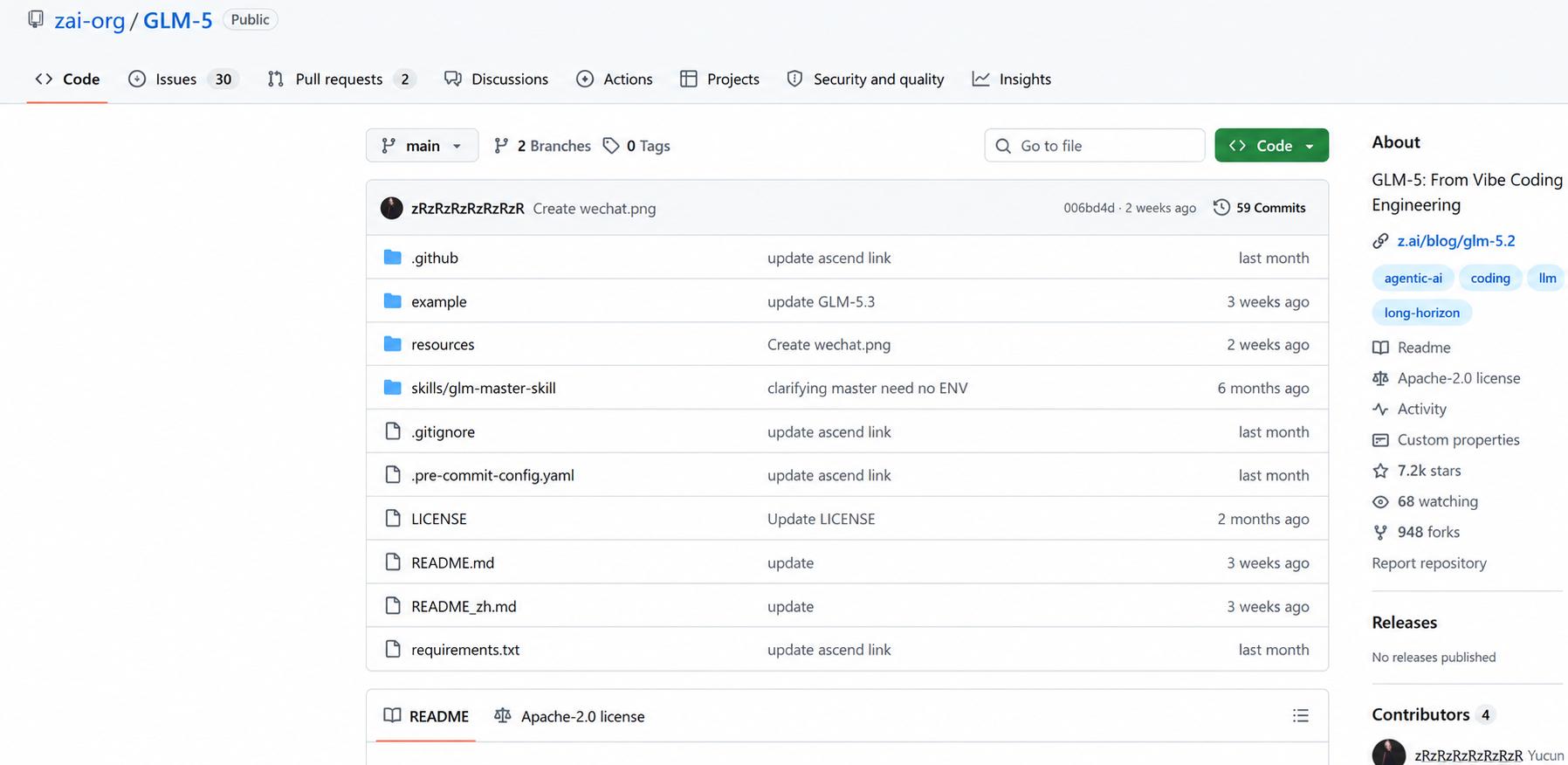
Task: Click zRzRzRzRzRzRzR avatar in commit header
Action: click(392, 208)
